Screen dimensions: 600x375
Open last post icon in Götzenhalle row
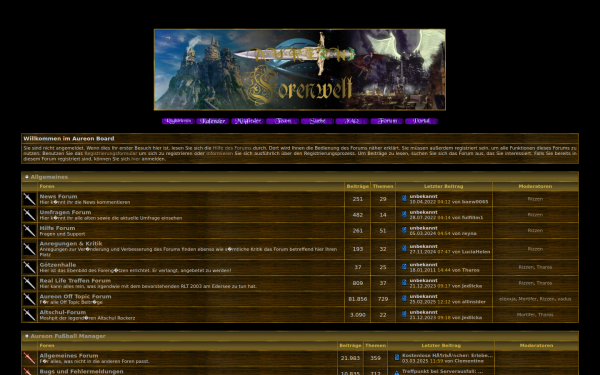point(404,266)
